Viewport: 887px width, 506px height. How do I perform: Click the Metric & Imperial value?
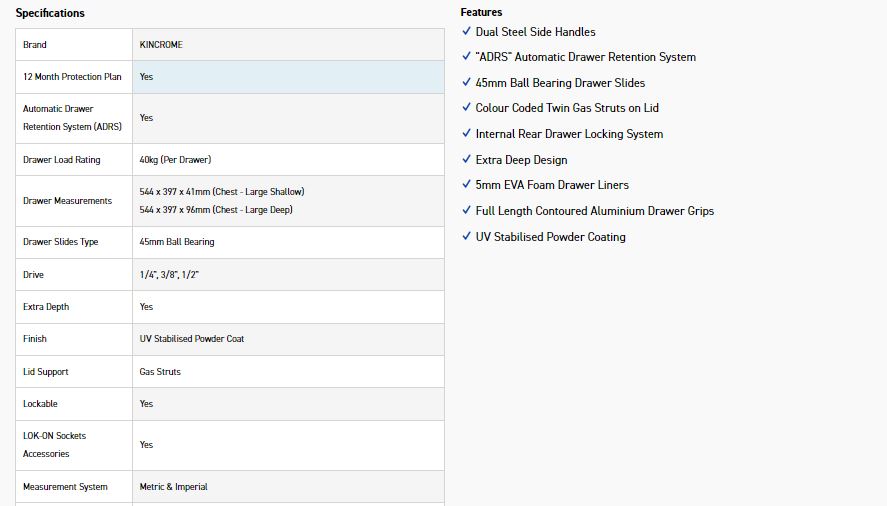coord(173,487)
